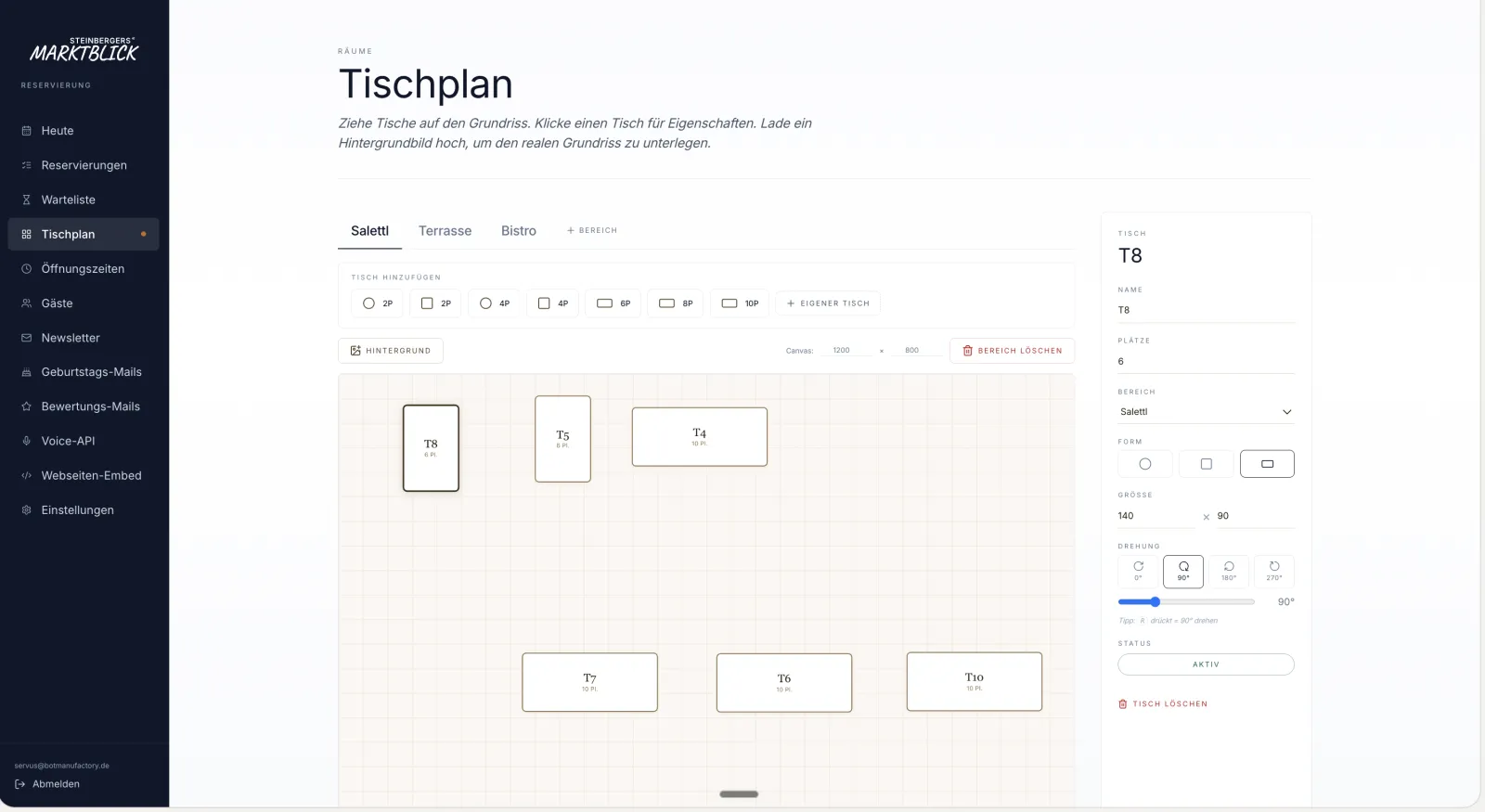This screenshot has height=812, width=1485.
Task: Set rotation to 180°
Action: coord(1229,572)
